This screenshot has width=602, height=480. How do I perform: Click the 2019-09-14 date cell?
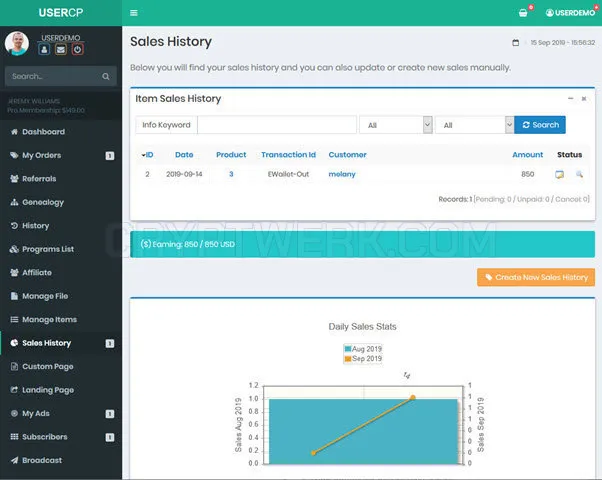(x=184, y=174)
